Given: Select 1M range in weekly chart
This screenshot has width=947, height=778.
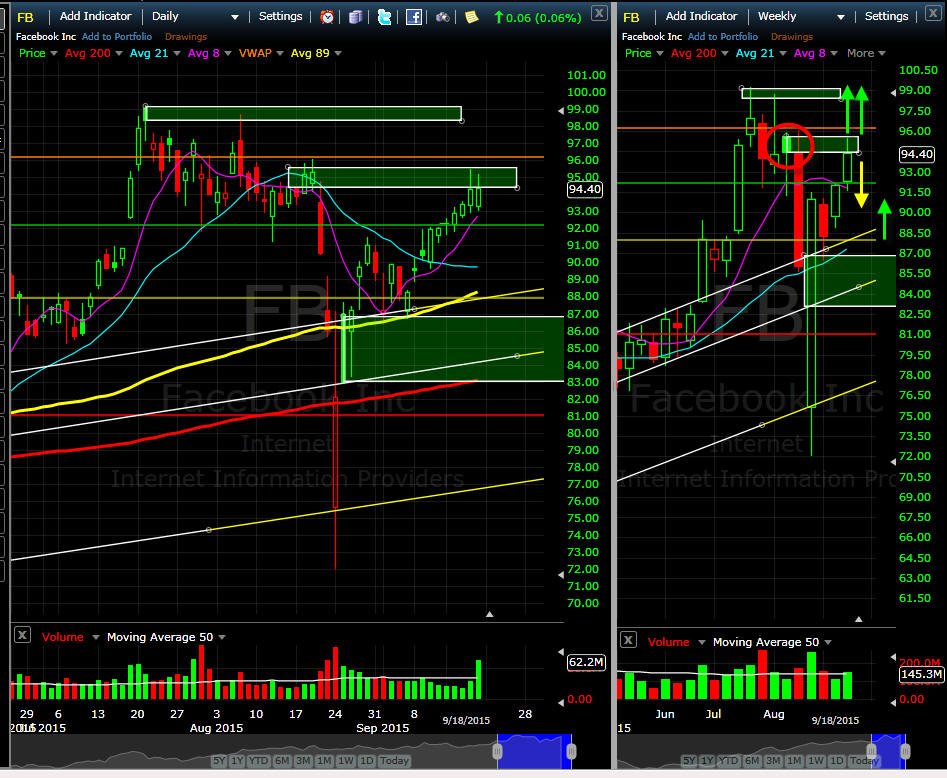Looking at the screenshot, I should pos(794,760).
